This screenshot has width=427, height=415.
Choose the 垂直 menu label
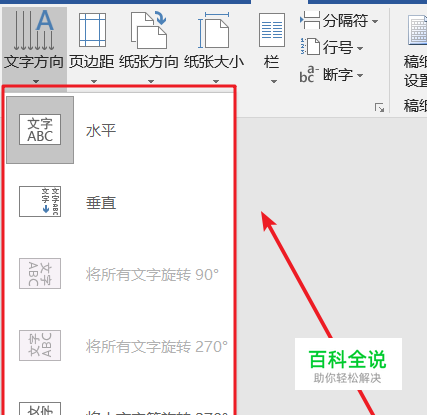(x=101, y=202)
